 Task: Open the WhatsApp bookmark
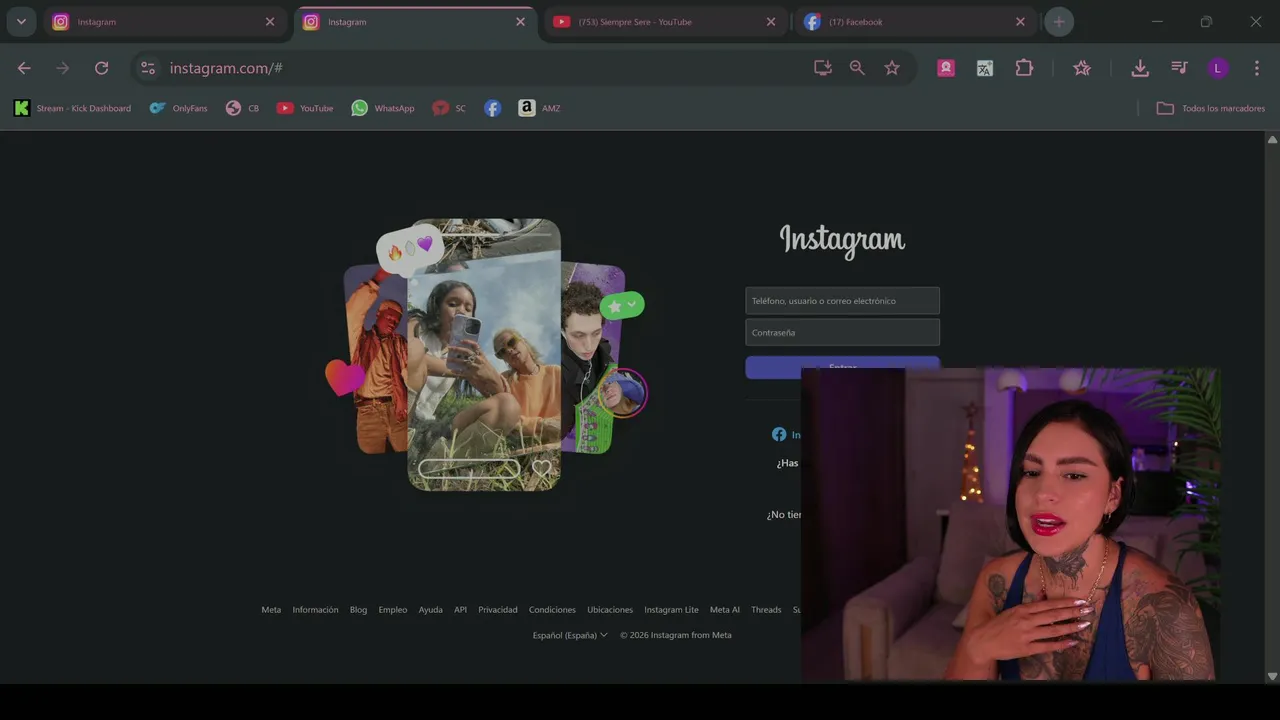383,108
